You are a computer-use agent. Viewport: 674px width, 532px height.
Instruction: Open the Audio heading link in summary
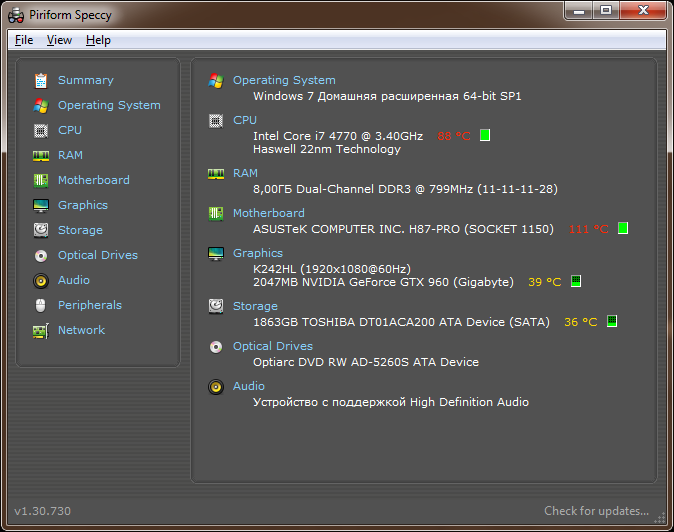(249, 386)
